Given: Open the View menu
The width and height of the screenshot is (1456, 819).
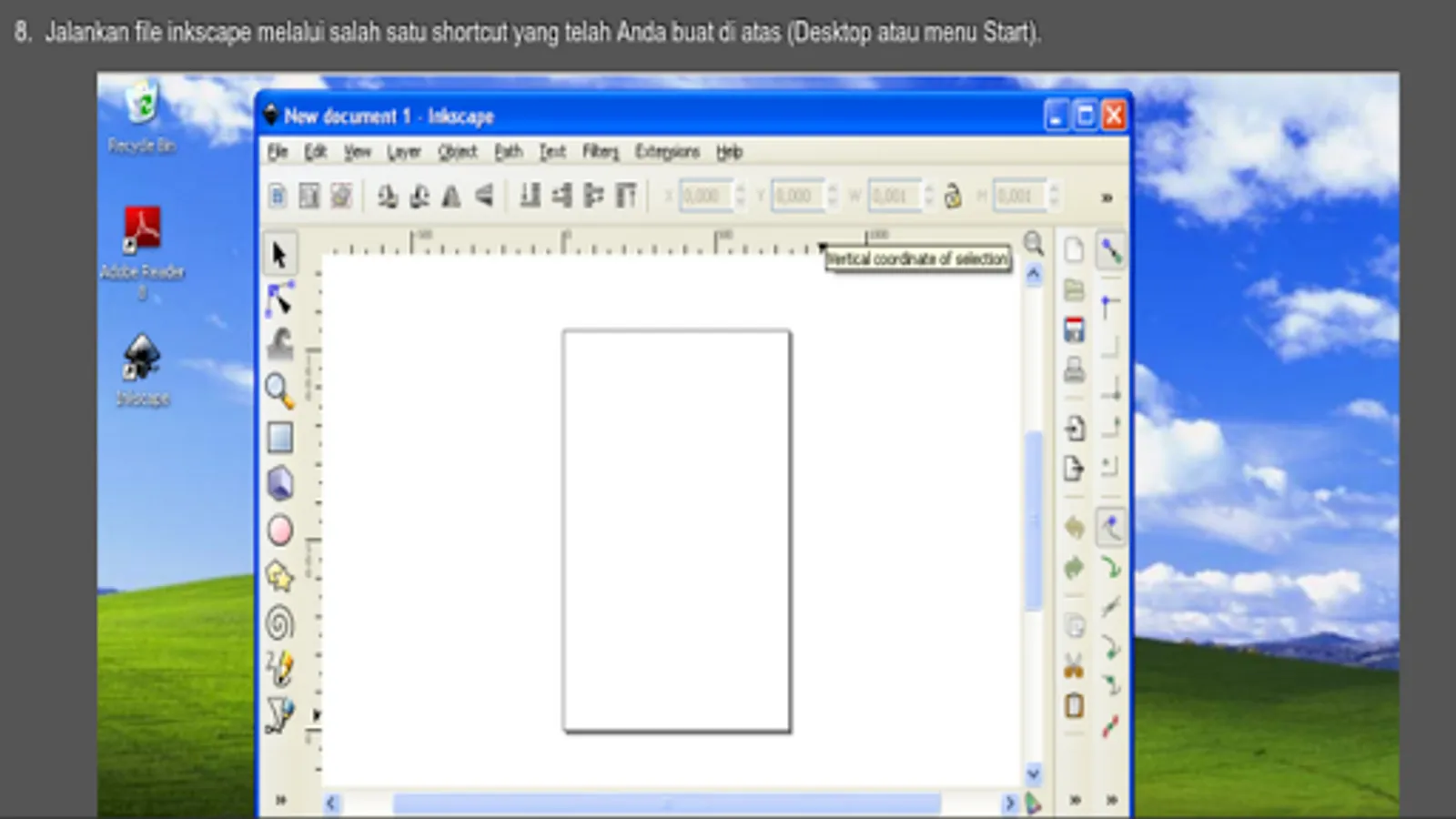Looking at the screenshot, I should pos(358,152).
